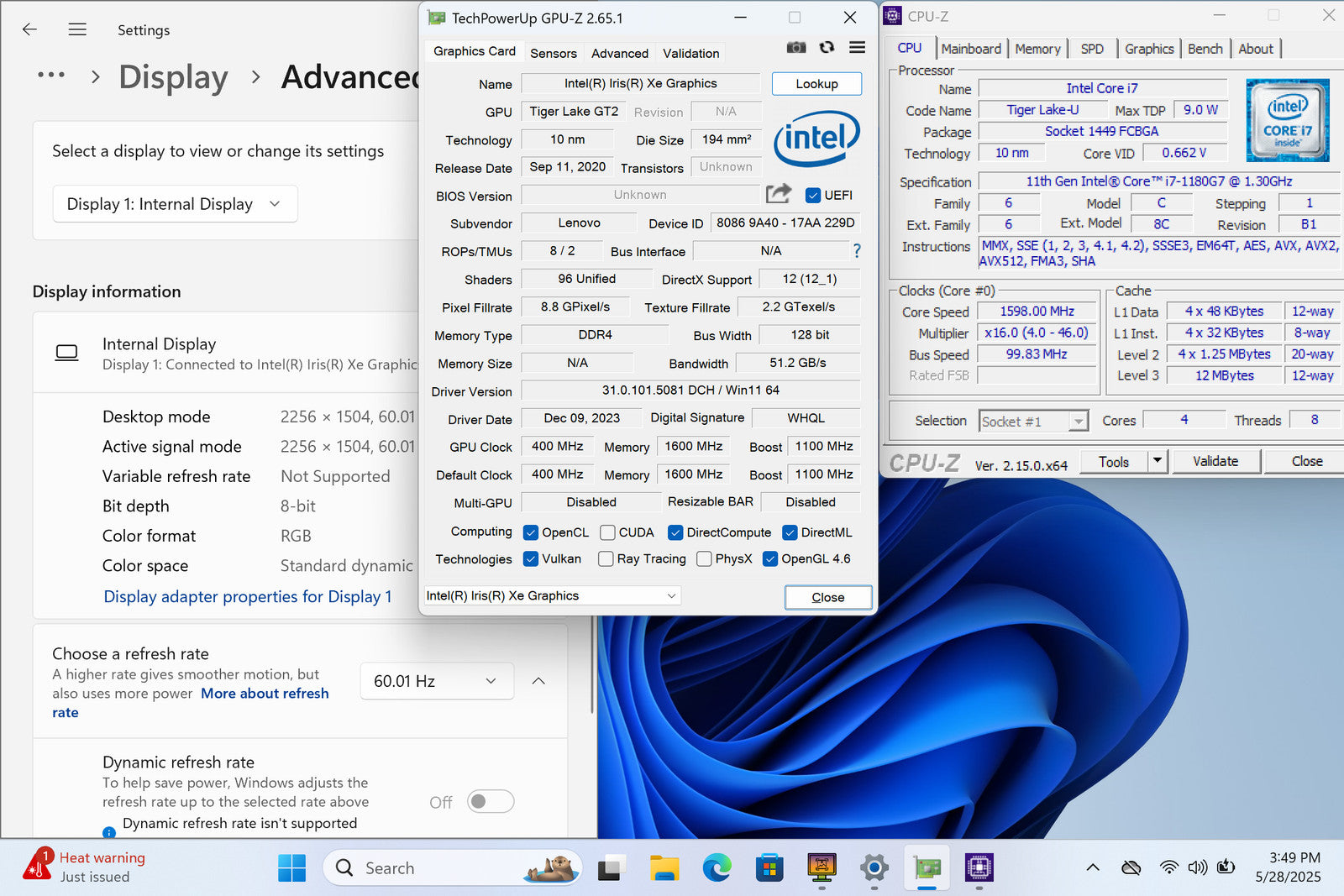Open File Explorer from the taskbar
The height and width of the screenshot is (896, 1344).
click(x=664, y=867)
